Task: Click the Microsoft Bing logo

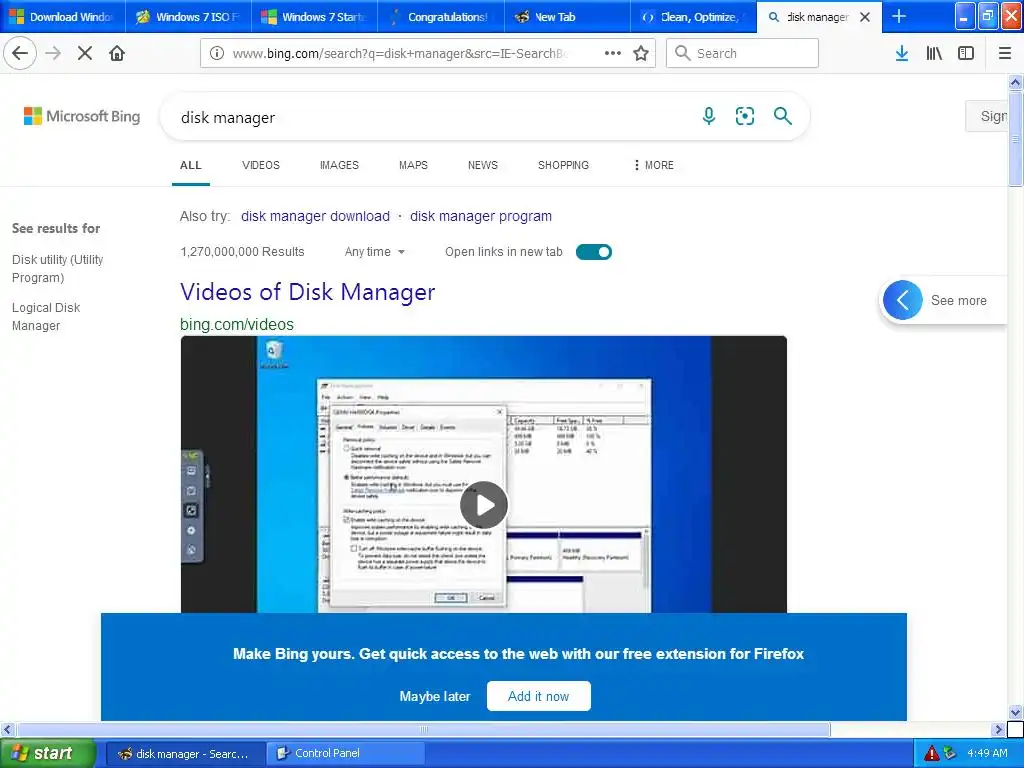Action: pos(82,116)
